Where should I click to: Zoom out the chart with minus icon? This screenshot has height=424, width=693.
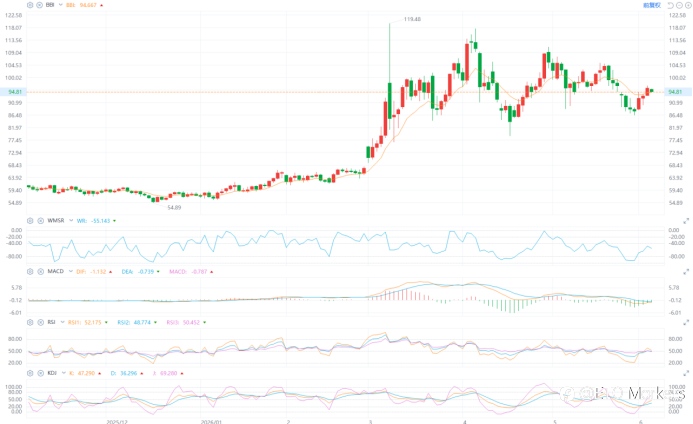coord(679,5)
